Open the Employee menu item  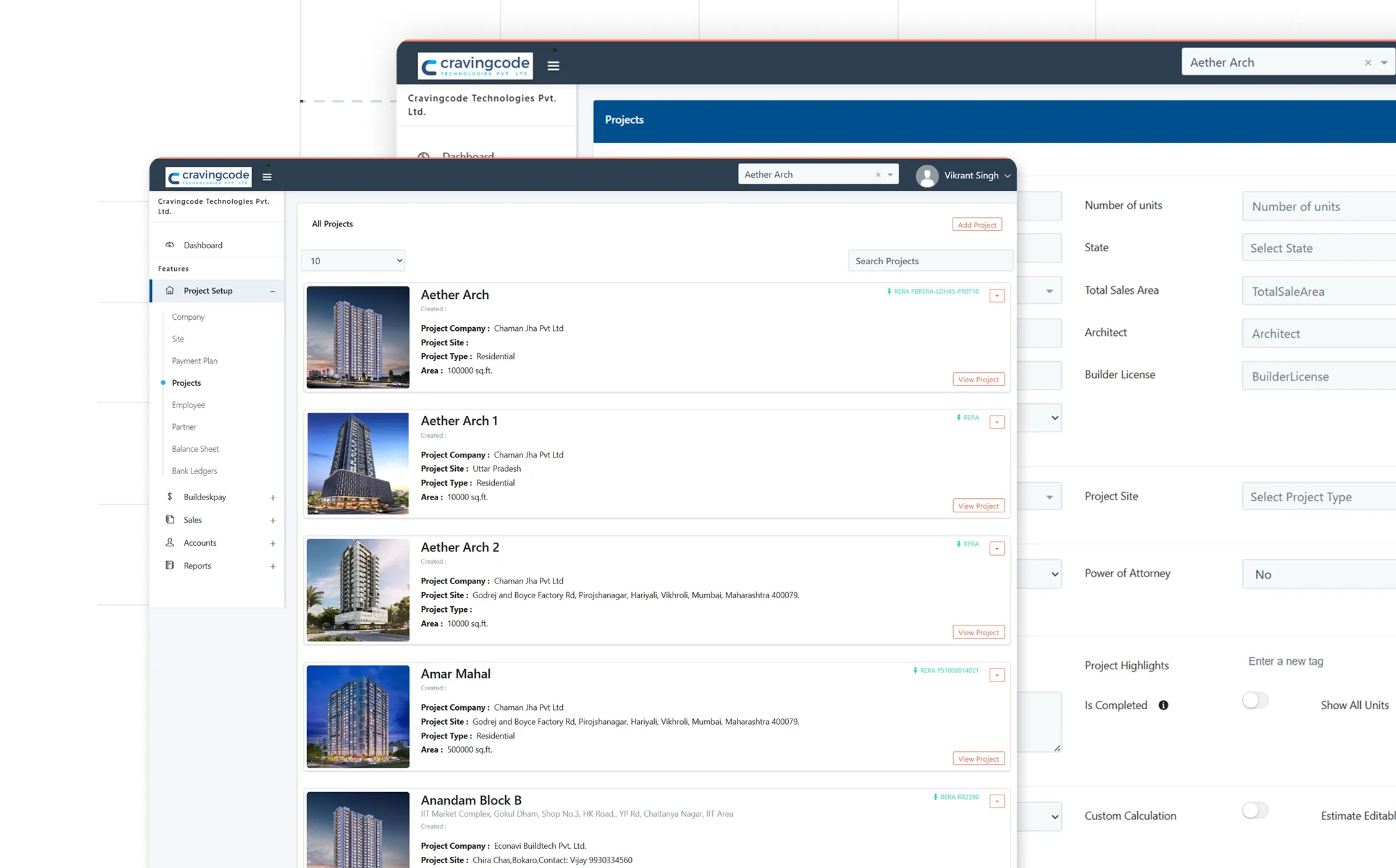pyautogui.click(x=188, y=405)
